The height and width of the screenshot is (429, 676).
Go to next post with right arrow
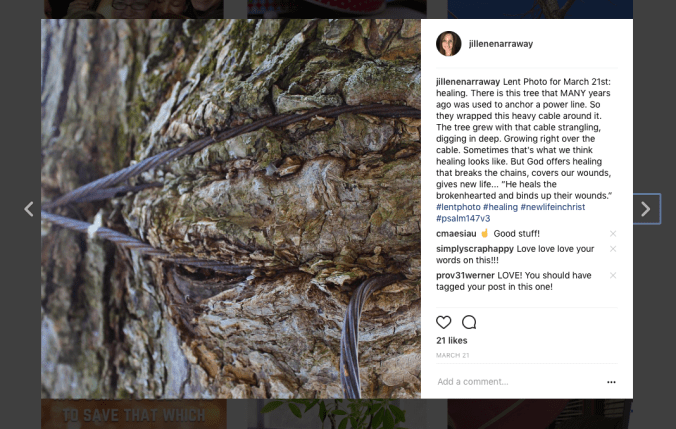point(646,209)
